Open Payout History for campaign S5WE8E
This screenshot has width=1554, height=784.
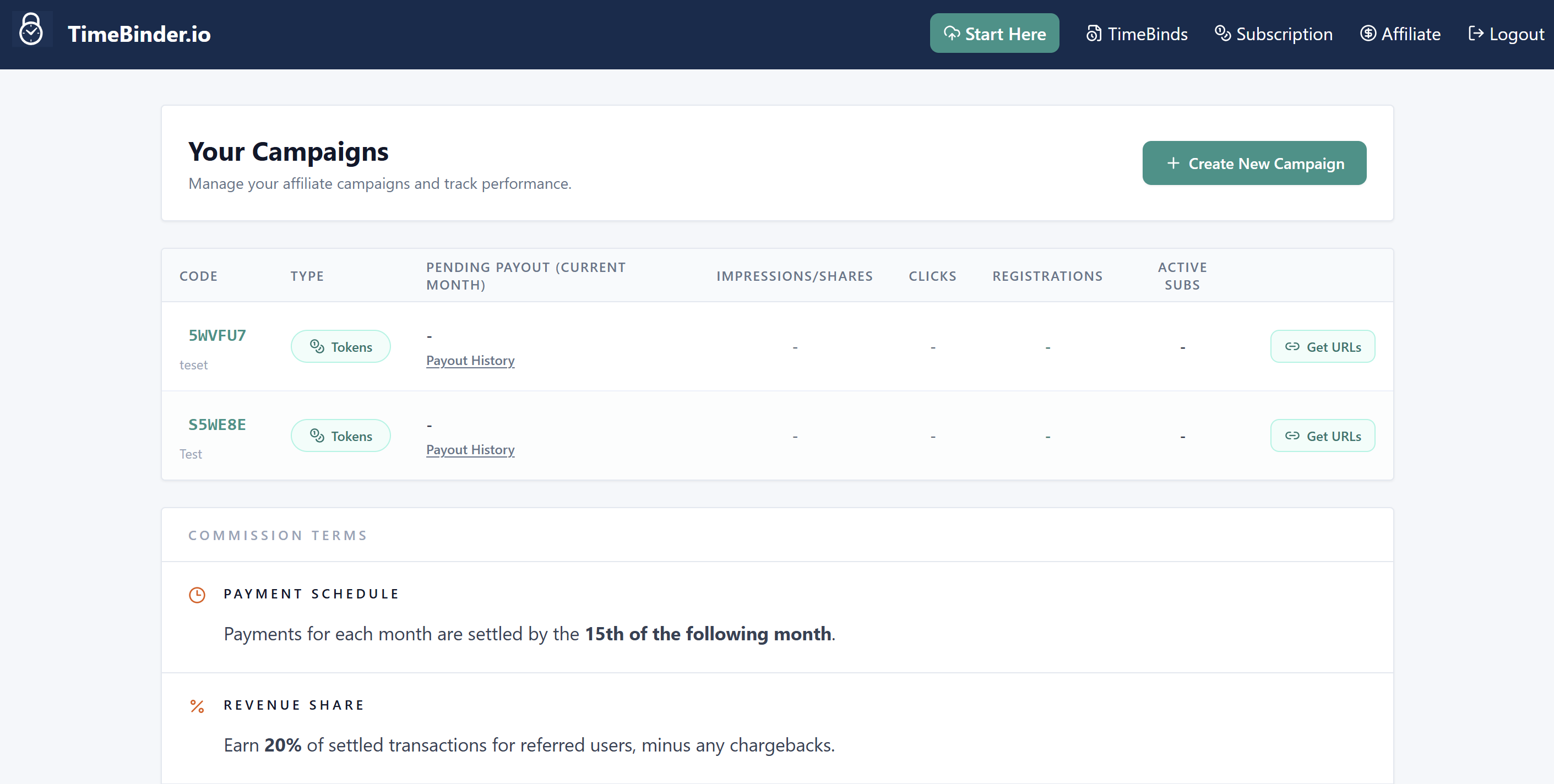470,450
